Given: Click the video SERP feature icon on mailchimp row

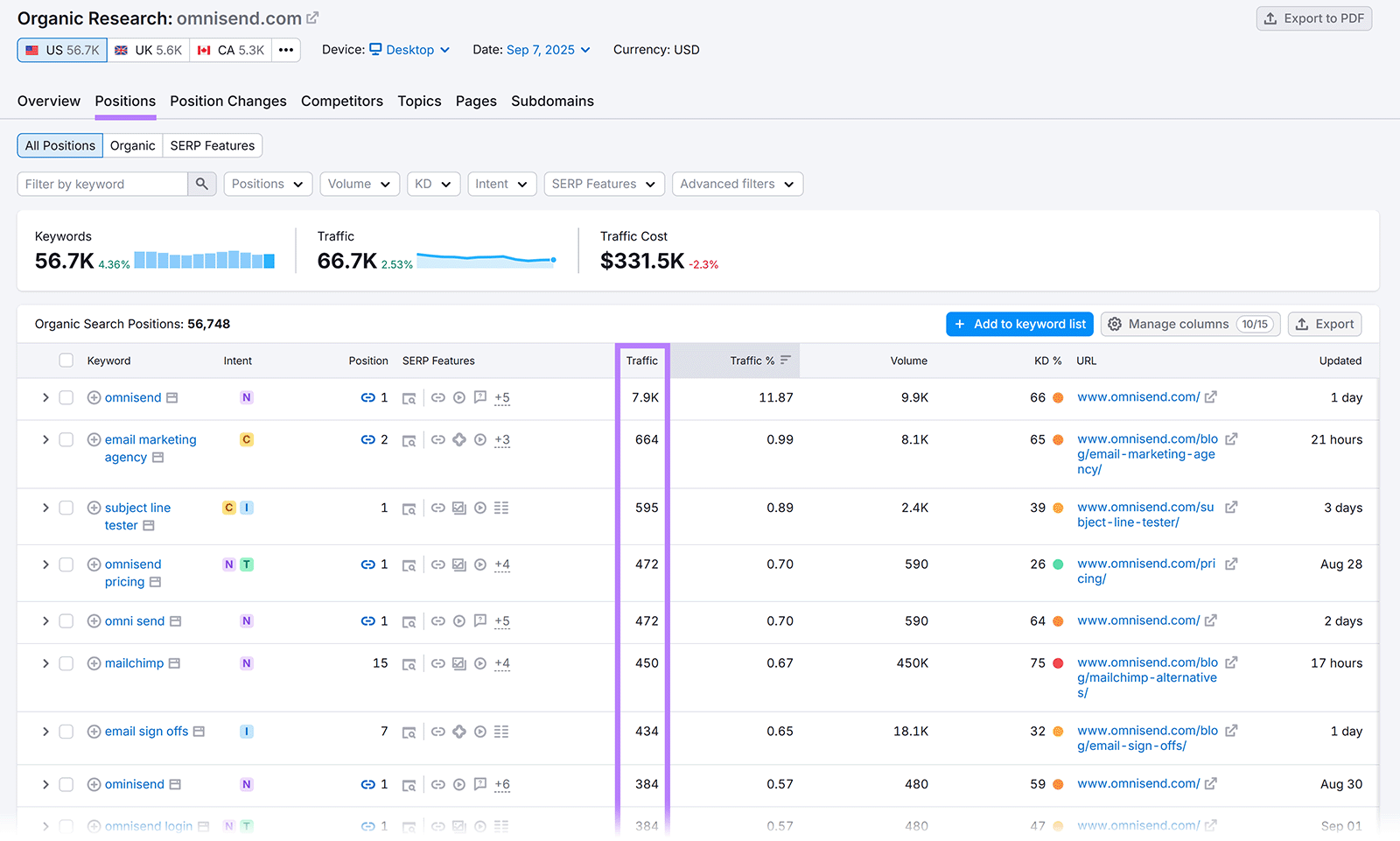Looking at the screenshot, I should click(x=480, y=663).
